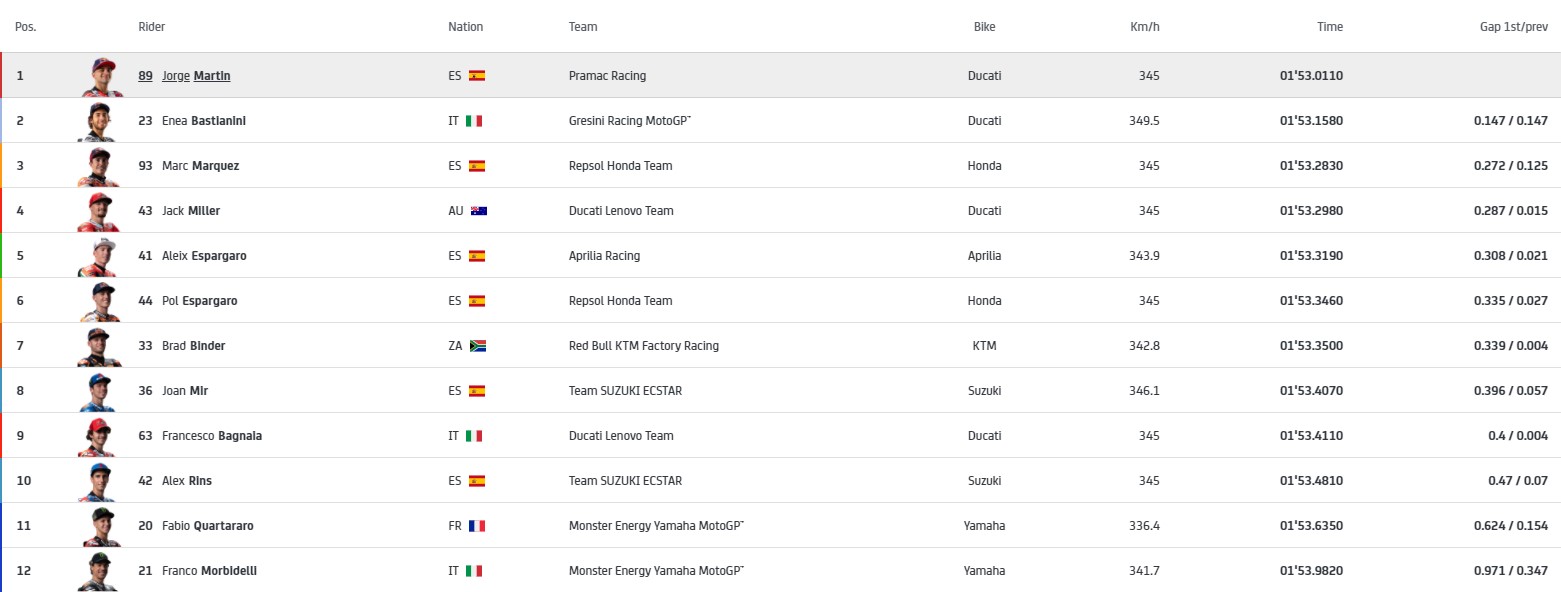Screen dimensions: 1561x592
Task: Select the Red Bull KTM Factory Racing team text
Action: pos(643,346)
